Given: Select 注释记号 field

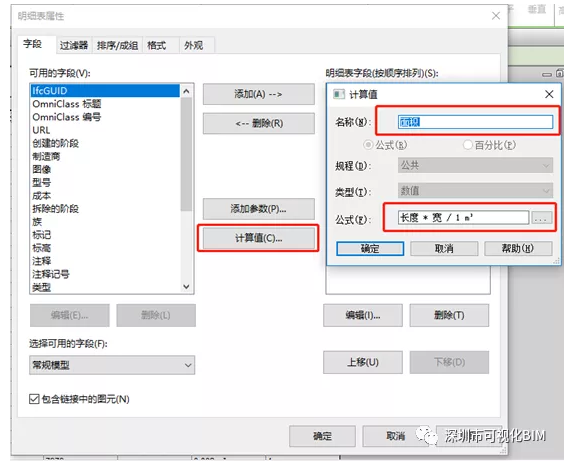Looking at the screenshot, I should point(105,274).
